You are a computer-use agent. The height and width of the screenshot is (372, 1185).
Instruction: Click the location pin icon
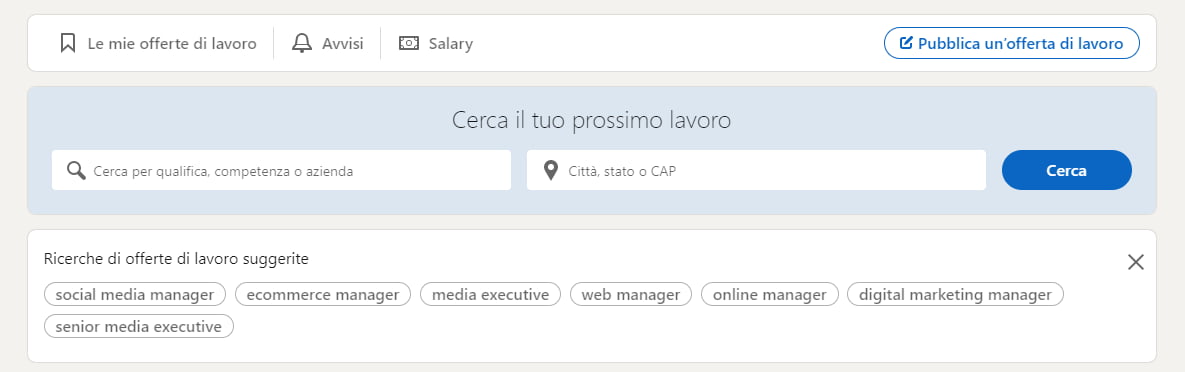(x=551, y=170)
